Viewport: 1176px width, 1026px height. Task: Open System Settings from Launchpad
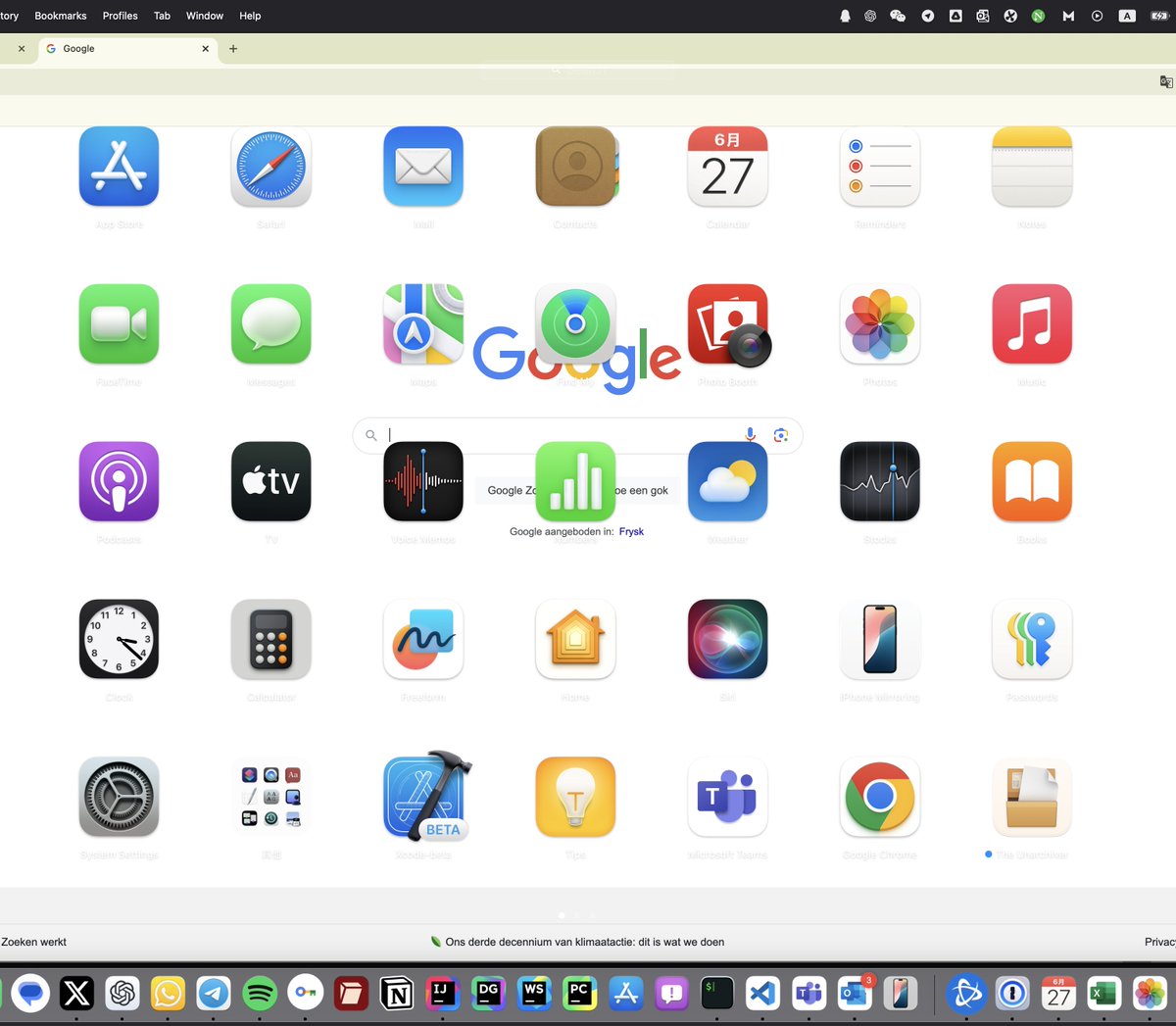tap(119, 797)
